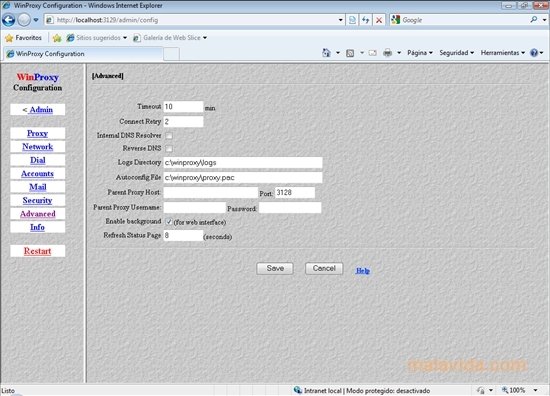550x396 pixels.
Task: Click the Favoritos star icon
Action: (9, 38)
